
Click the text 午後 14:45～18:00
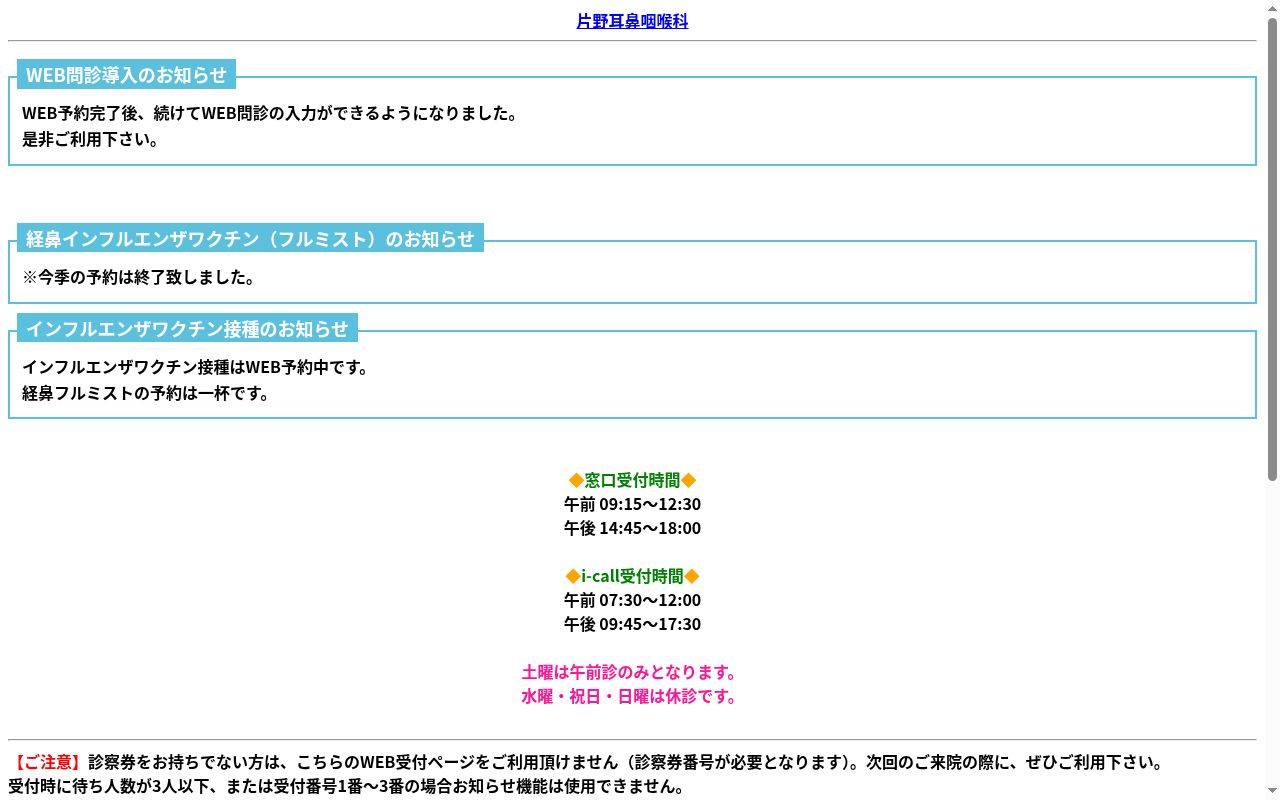[x=632, y=529]
